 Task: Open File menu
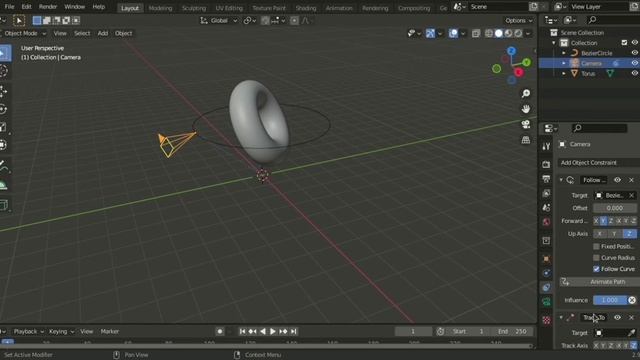point(9,7)
